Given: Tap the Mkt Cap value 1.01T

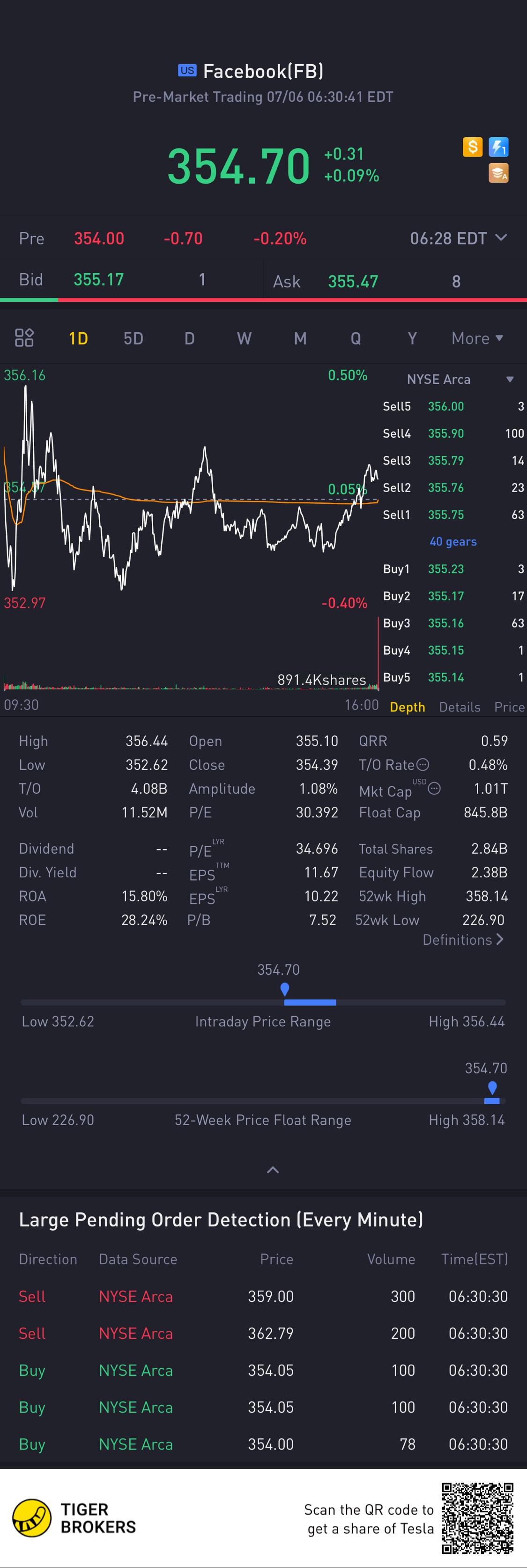Looking at the screenshot, I should pyautogui.click(x=490, y=789).
